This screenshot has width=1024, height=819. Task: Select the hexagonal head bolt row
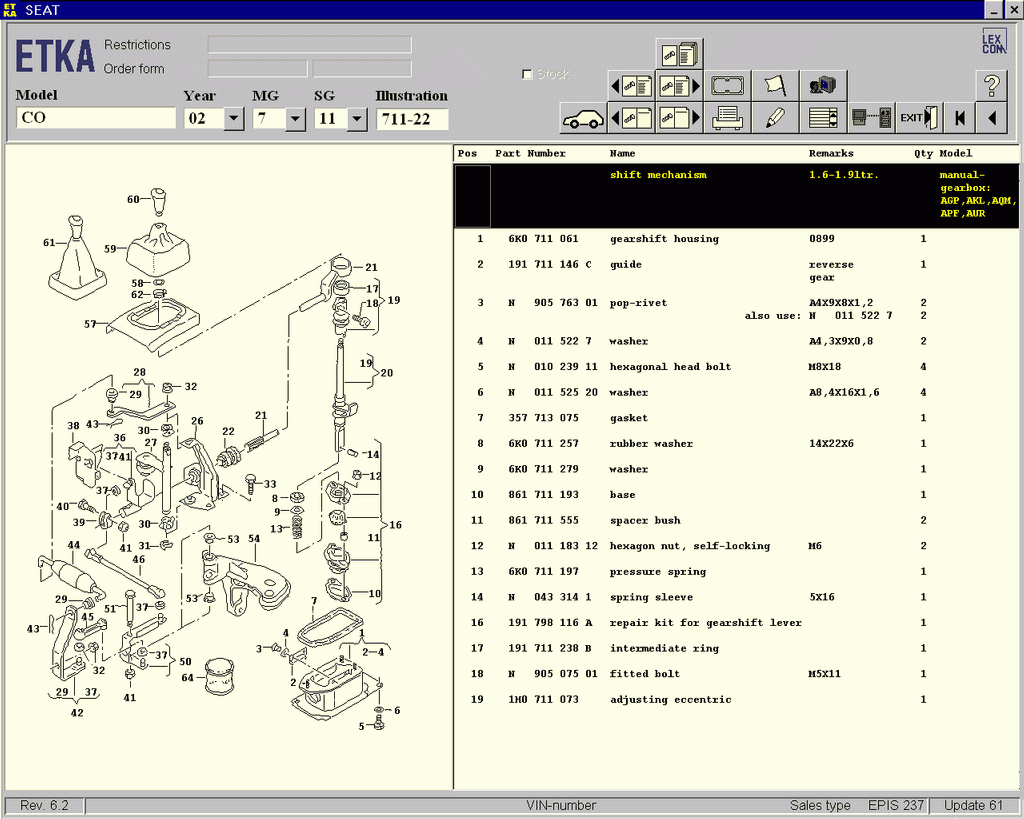coord(736,367)
